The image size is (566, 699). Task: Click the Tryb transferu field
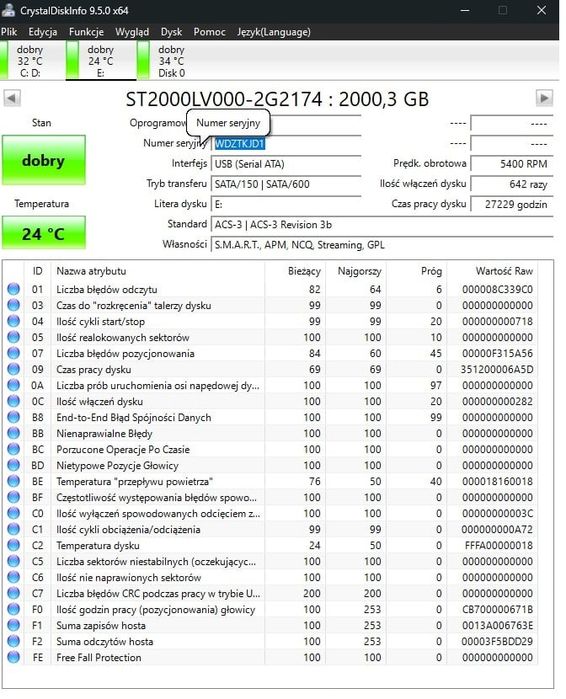point(285,184)
